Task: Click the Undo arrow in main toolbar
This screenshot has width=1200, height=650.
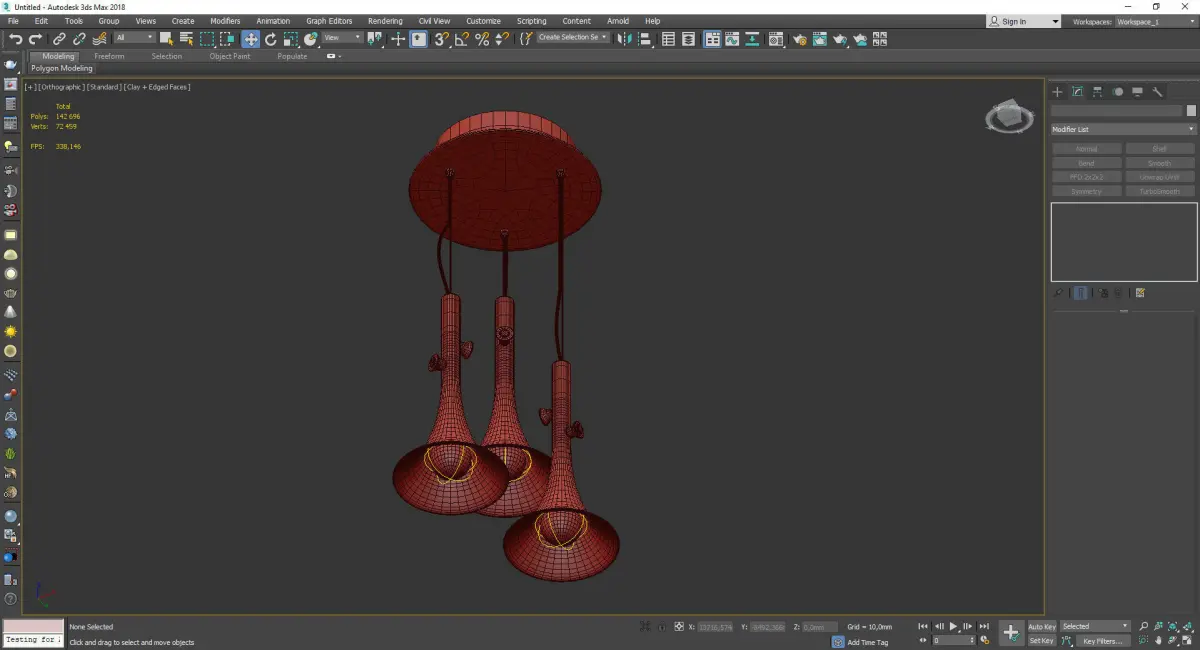Action: 15,39
